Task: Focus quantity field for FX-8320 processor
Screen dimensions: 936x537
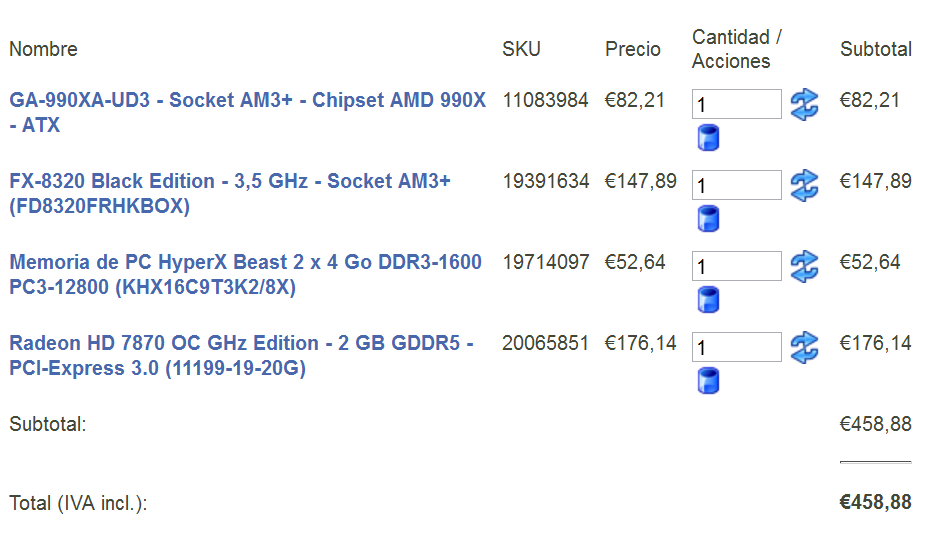Action: click(736, 185)
